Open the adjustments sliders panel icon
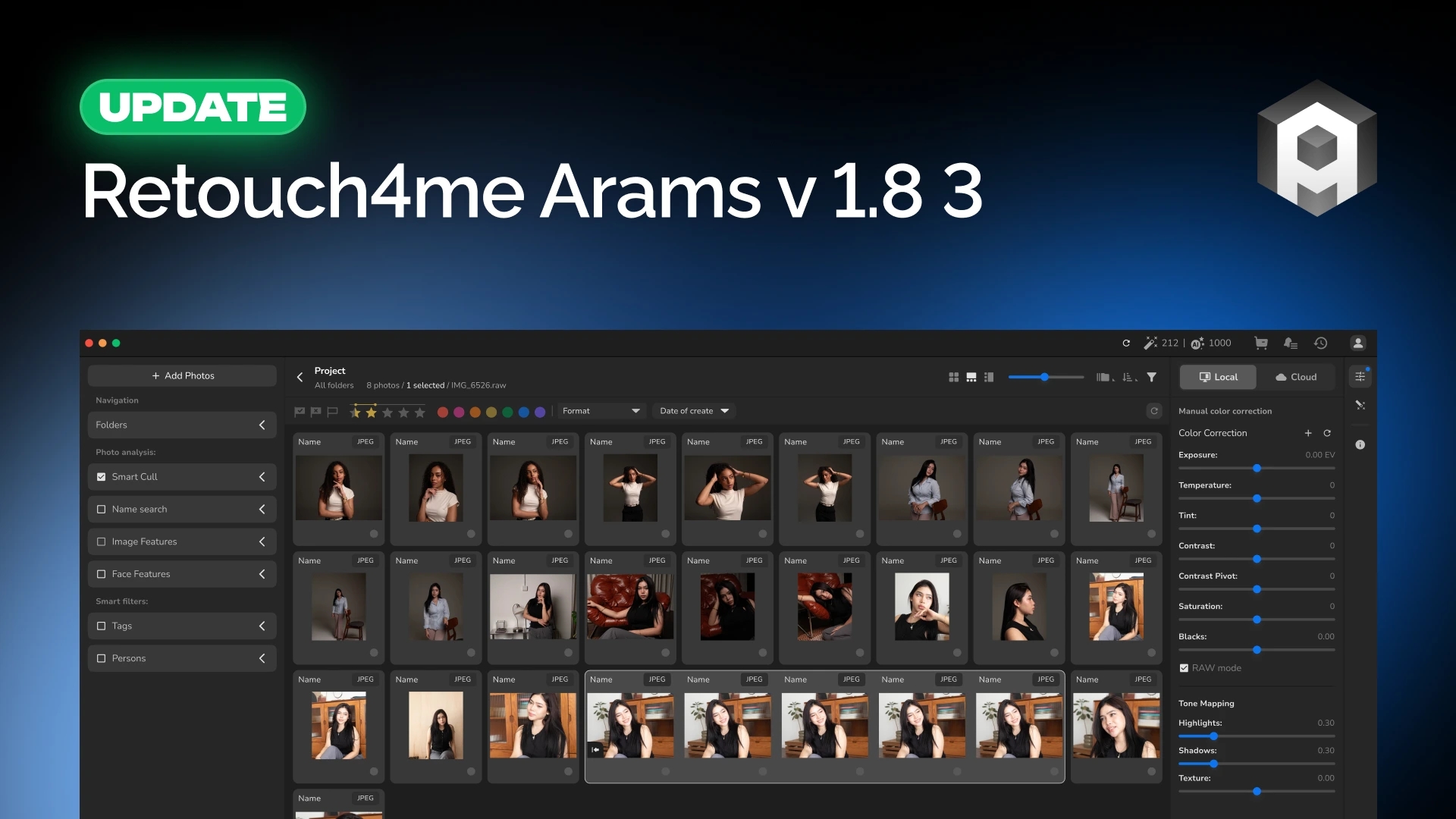 click(x=1360, y=377)
